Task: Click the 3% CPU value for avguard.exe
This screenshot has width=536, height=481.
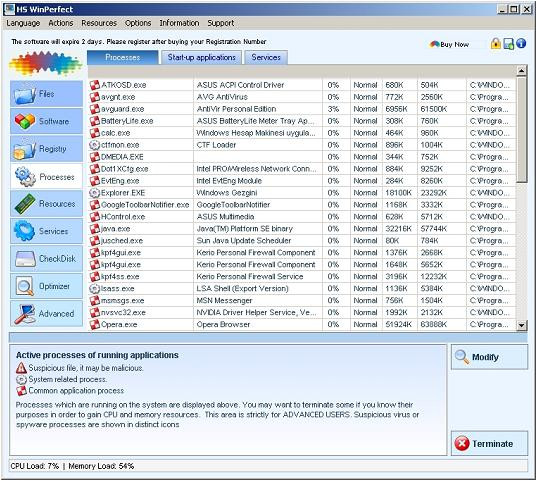Action: (333, 109)
